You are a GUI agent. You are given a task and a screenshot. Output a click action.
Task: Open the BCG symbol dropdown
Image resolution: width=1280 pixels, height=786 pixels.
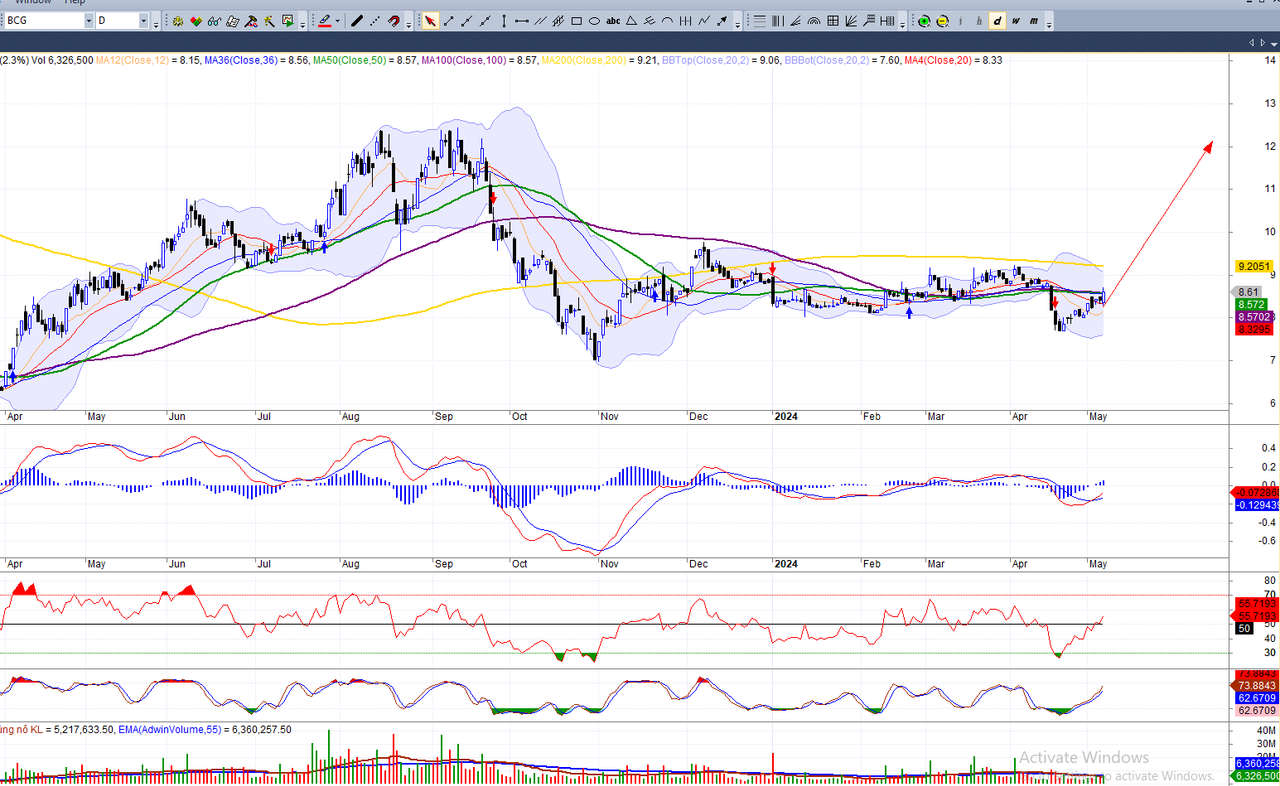[x=89, y=21]
